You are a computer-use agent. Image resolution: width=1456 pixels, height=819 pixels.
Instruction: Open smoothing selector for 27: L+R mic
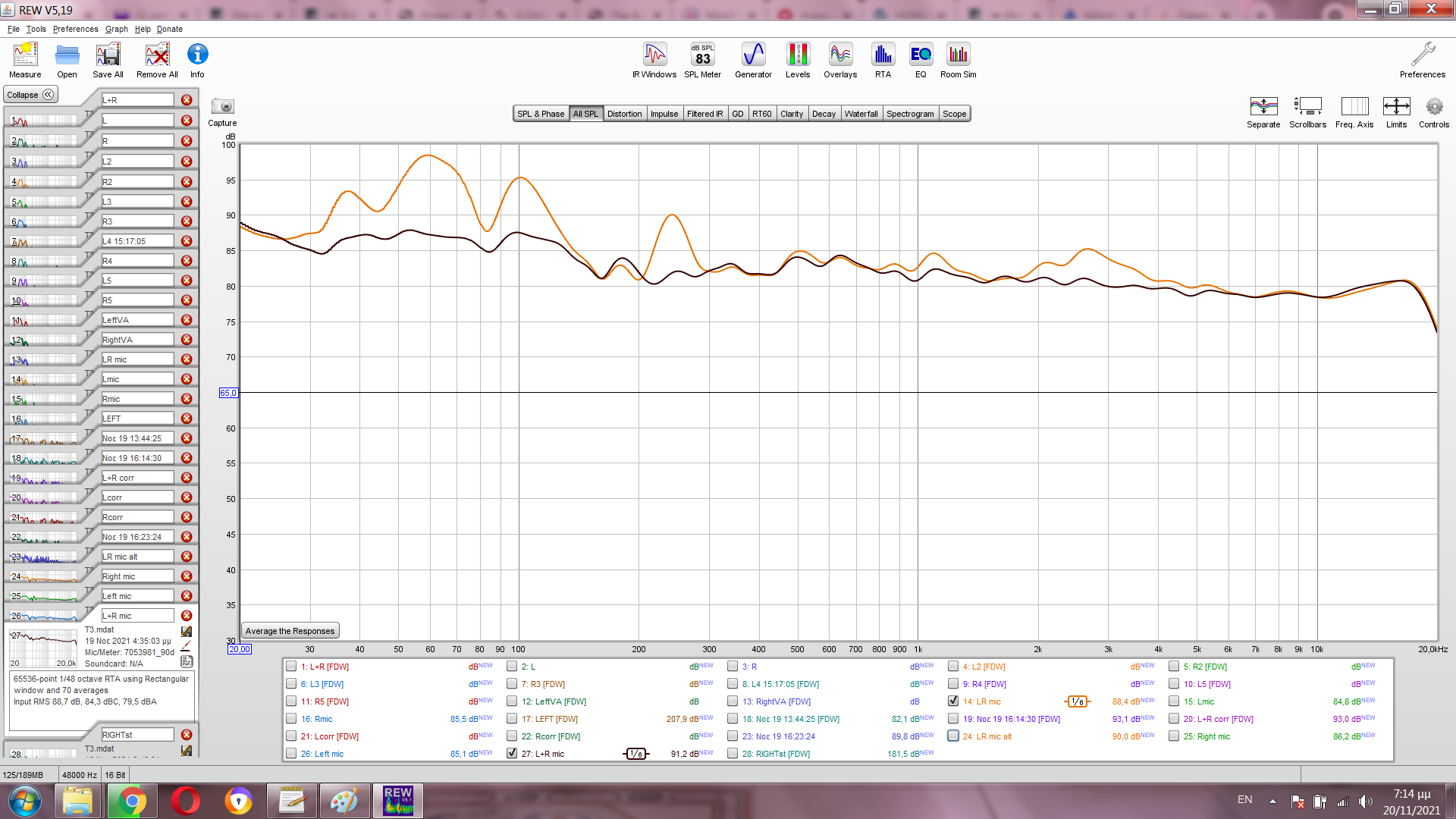[636, 754]
